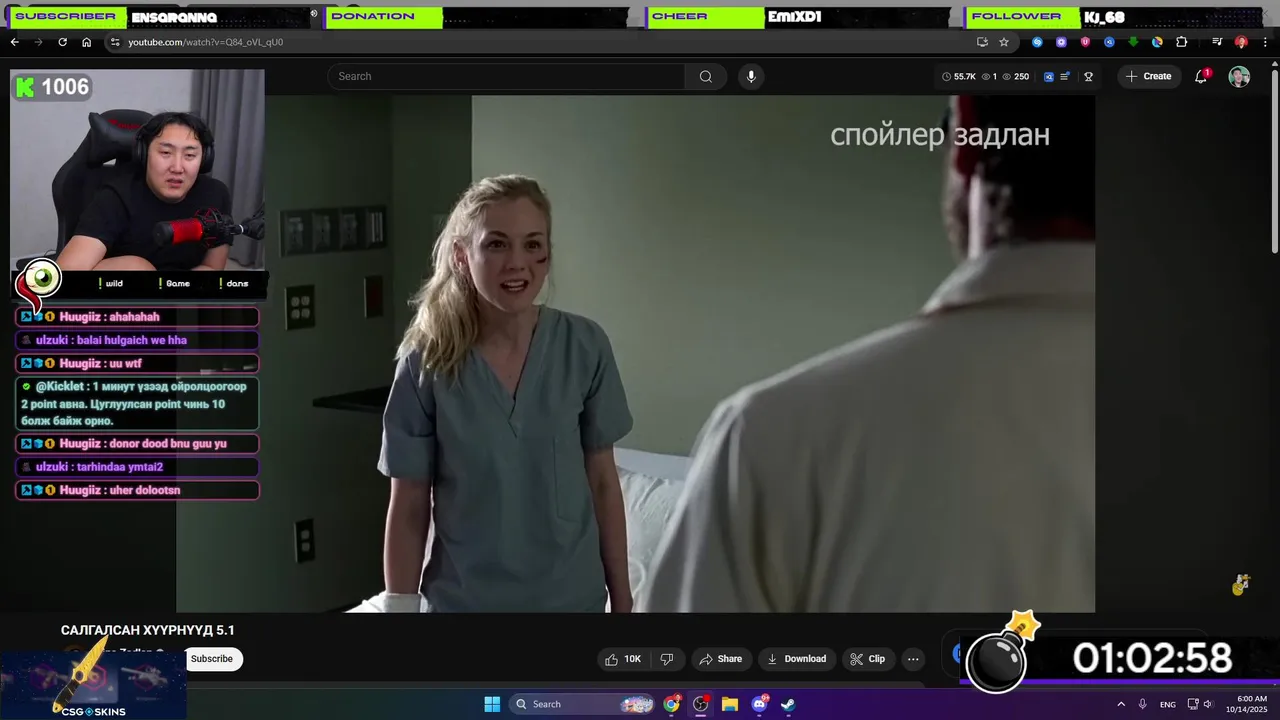Open site information icon in address bar
This screenshot has height=720, width=1280.
point(115,42)
